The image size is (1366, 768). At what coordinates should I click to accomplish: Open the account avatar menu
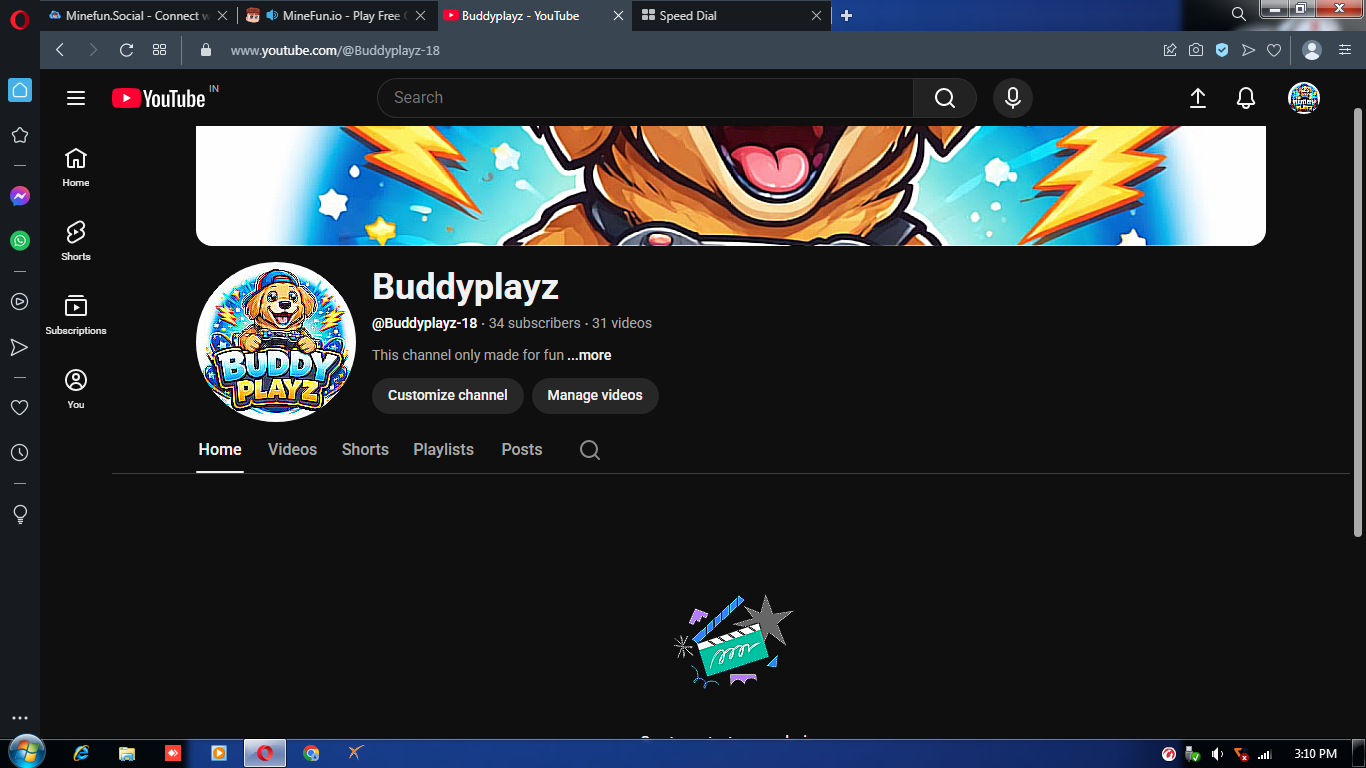pyautogui.click(x=1303, y=98)
